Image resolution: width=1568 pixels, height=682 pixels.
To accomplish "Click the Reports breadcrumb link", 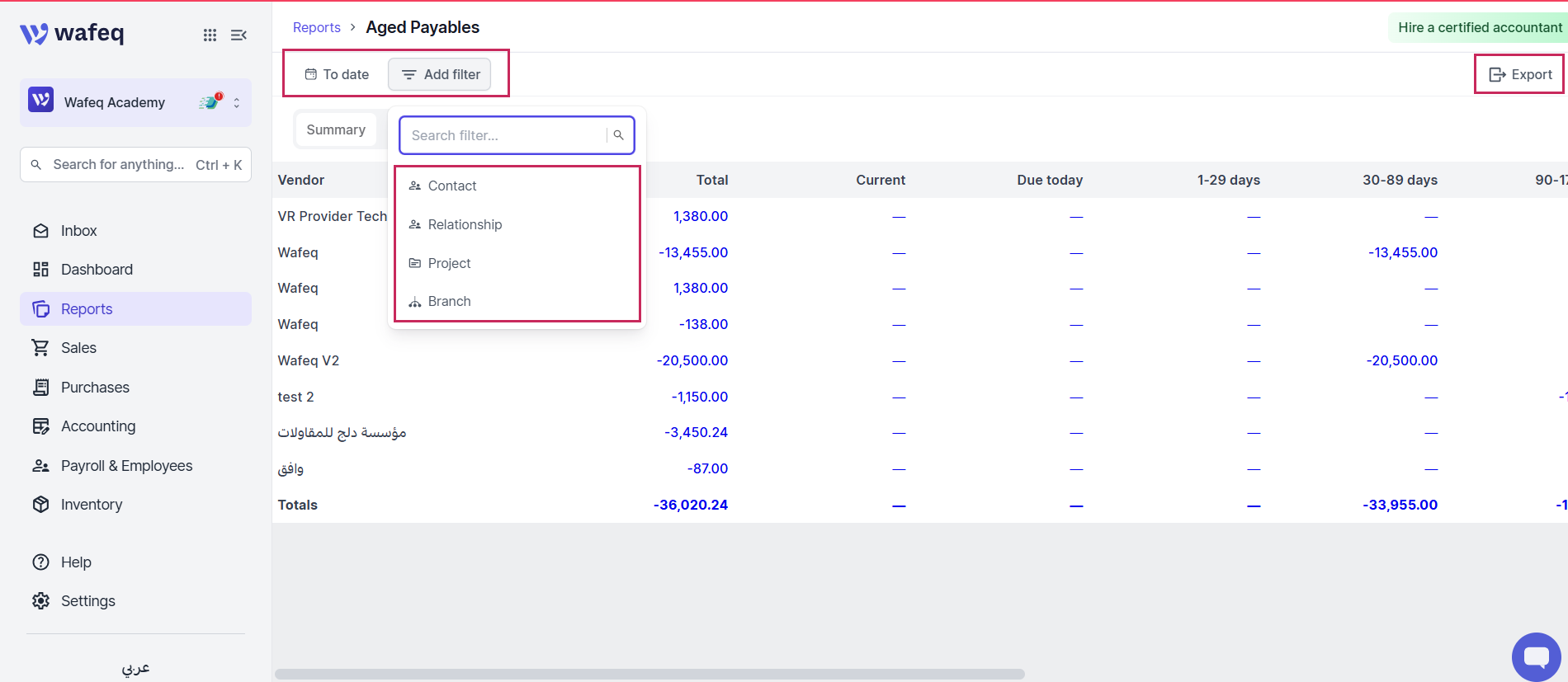I will coord(317,27).
